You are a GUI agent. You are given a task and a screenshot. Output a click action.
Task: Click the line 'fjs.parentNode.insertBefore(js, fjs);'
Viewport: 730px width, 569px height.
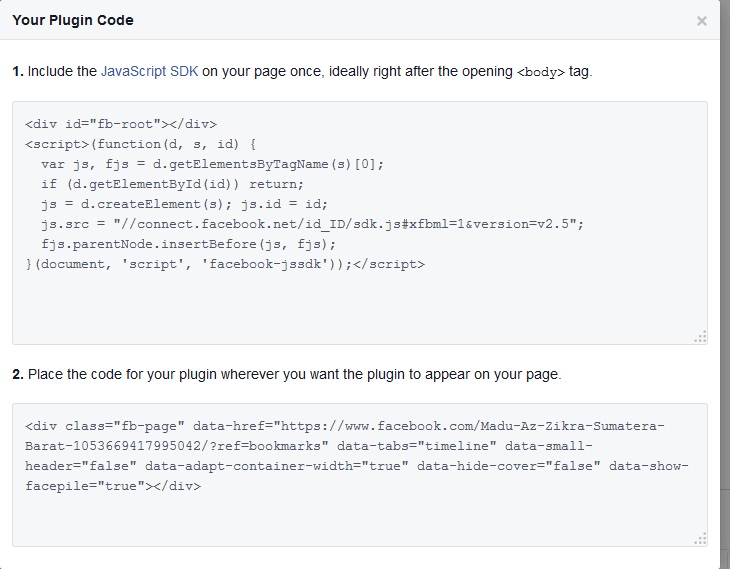(189, 244)
